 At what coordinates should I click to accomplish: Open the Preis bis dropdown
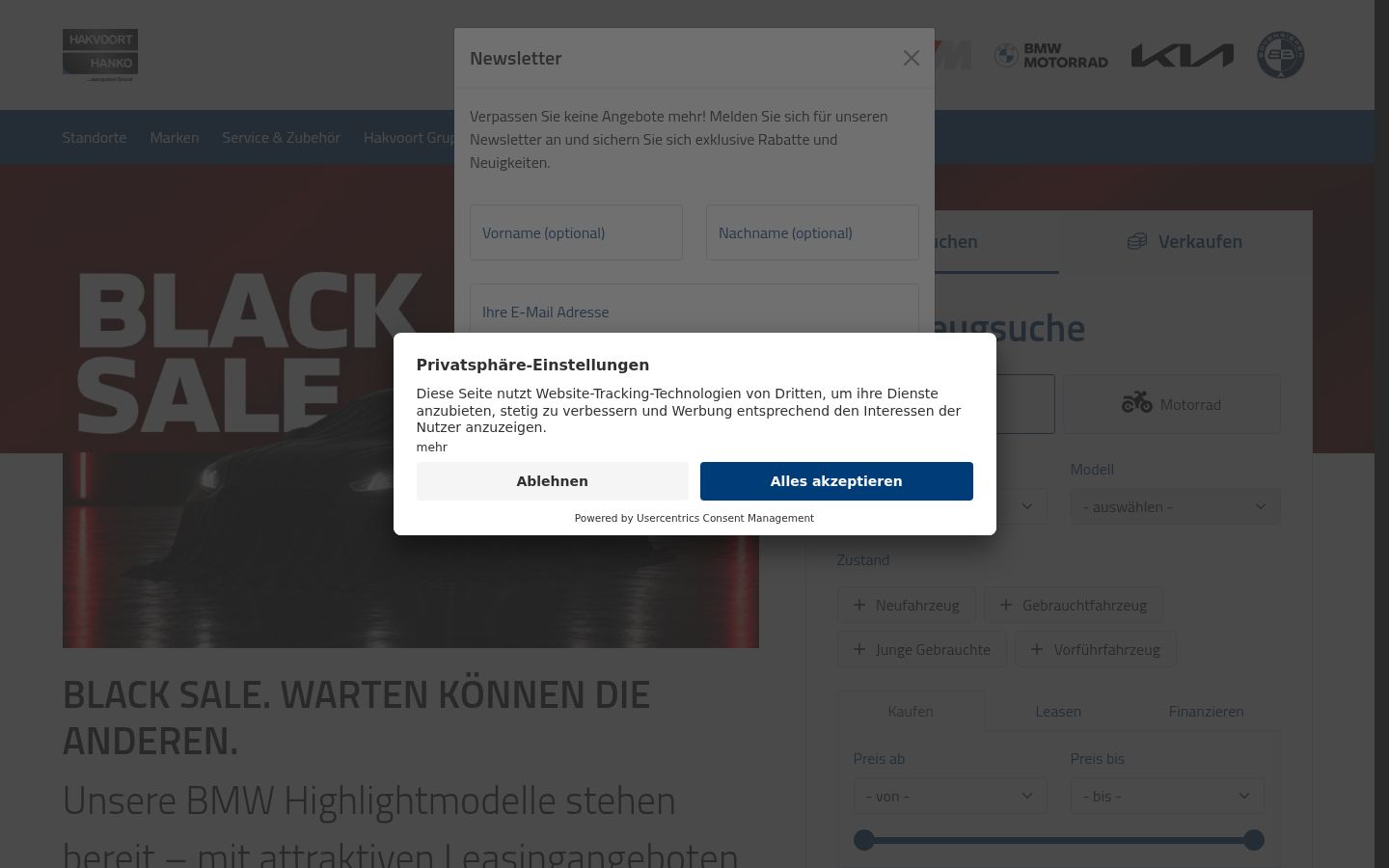[x=1167, y=796]
